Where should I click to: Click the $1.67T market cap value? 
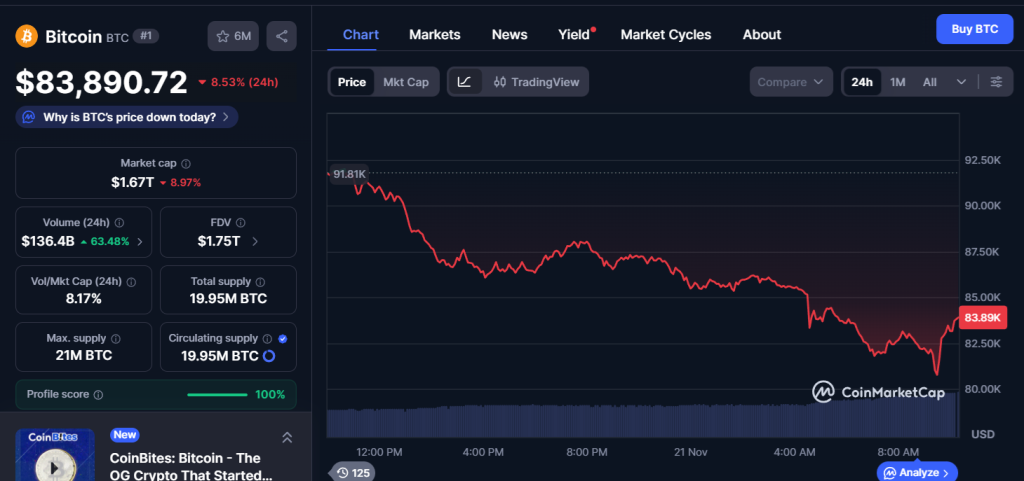coord(133,182)
